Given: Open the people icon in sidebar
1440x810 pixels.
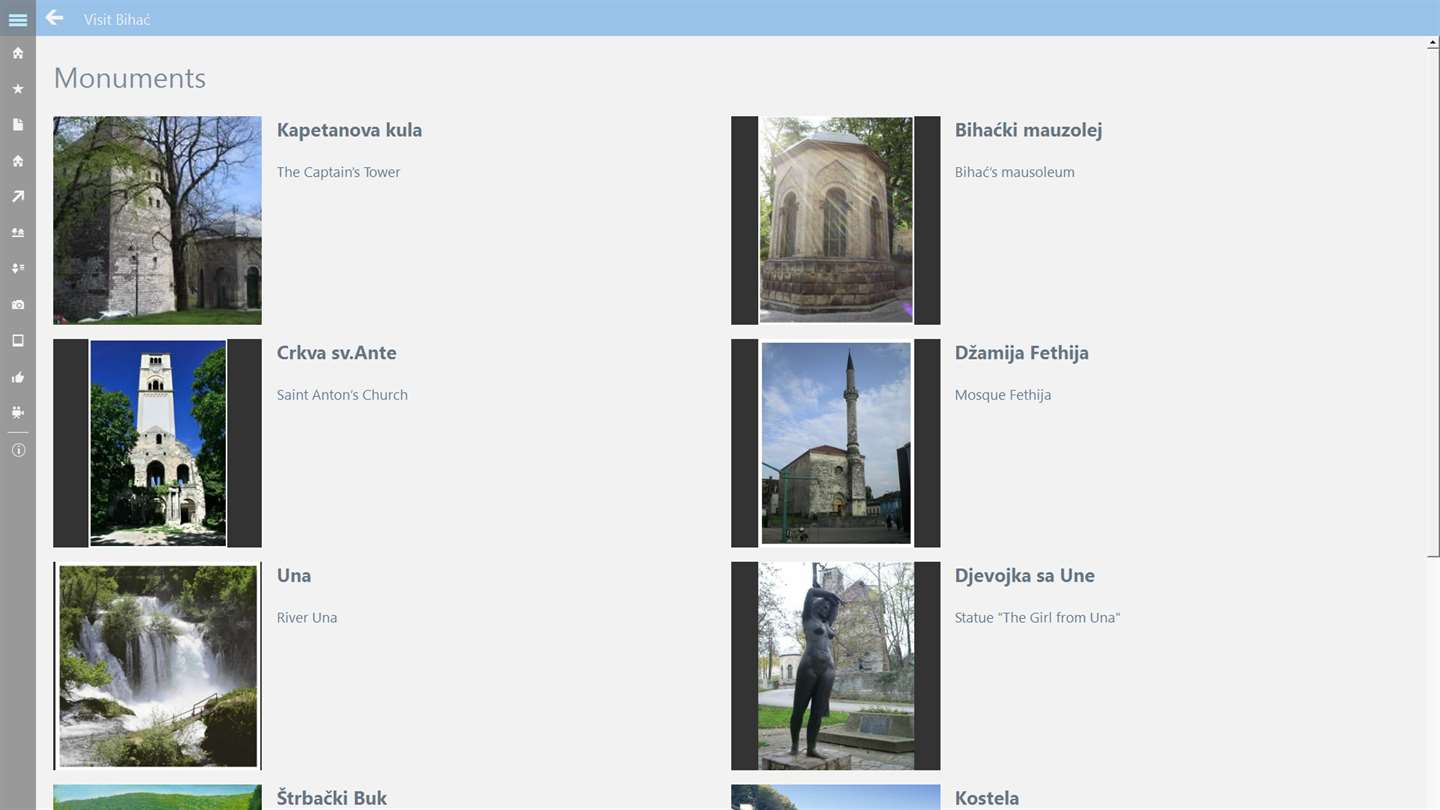Looking at the screenshot, I should click(x=18, y=233).
